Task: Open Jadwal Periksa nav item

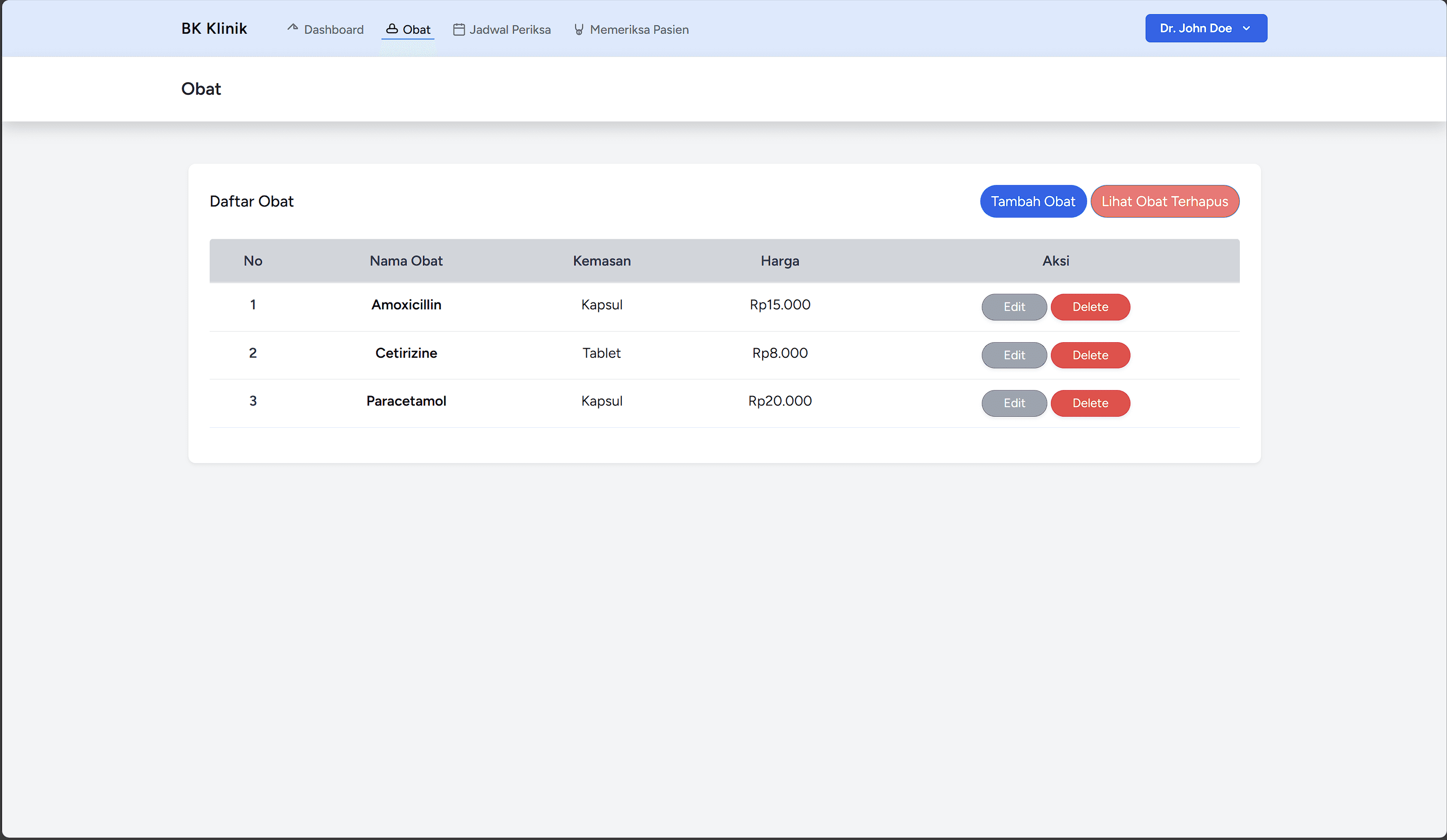Action: (x=510, y=29)
